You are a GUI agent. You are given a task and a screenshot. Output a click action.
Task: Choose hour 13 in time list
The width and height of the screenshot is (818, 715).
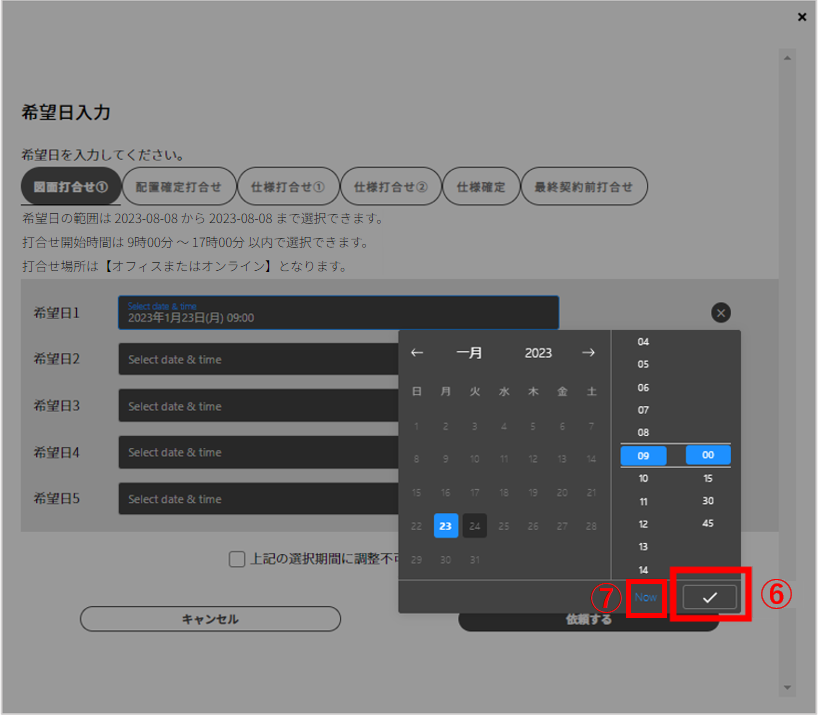pyautogui.click(x=643, y=547)
